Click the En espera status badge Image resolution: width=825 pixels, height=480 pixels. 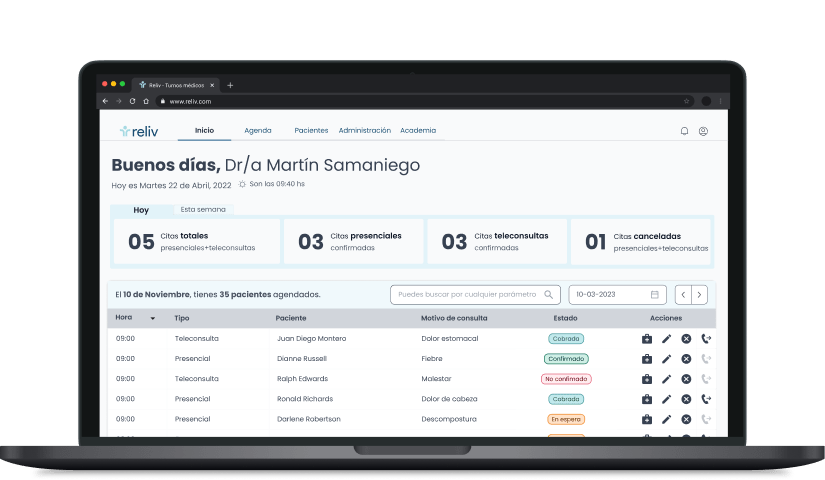(x=566, y=419)
